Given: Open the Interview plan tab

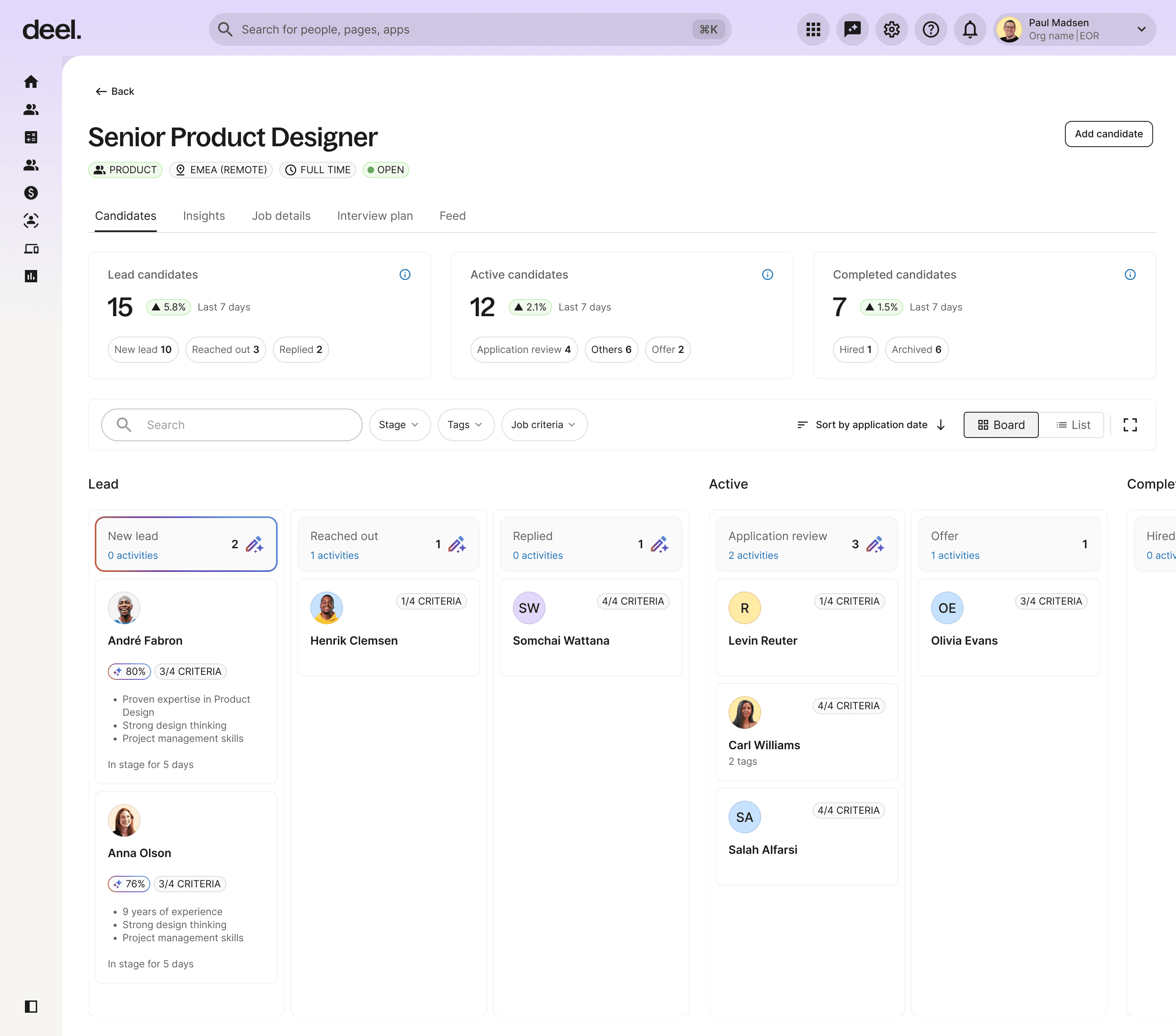Looking at the screenshot, I should (374, 216).
